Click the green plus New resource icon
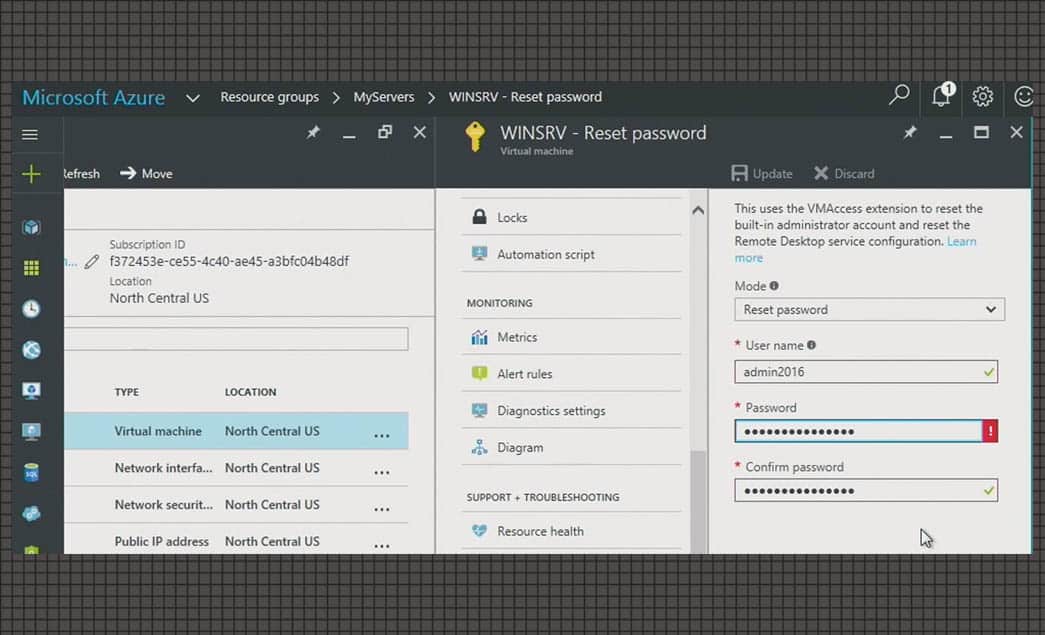The height and width of the screenshot is (635, 1045). 31,174
